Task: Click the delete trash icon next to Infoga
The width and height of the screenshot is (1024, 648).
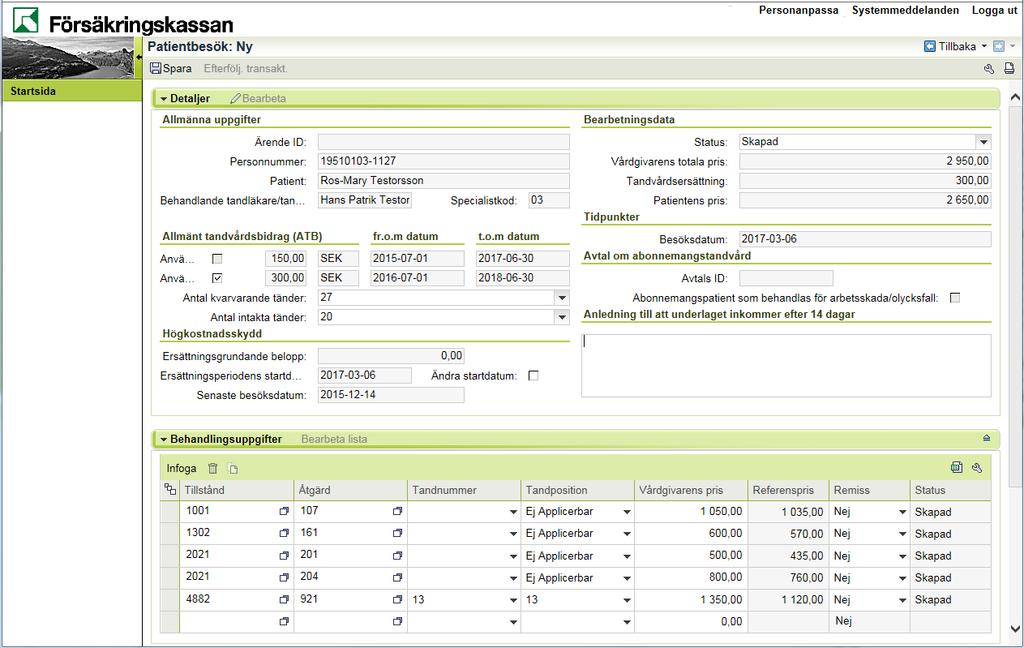Action: (x=213, y=468)
